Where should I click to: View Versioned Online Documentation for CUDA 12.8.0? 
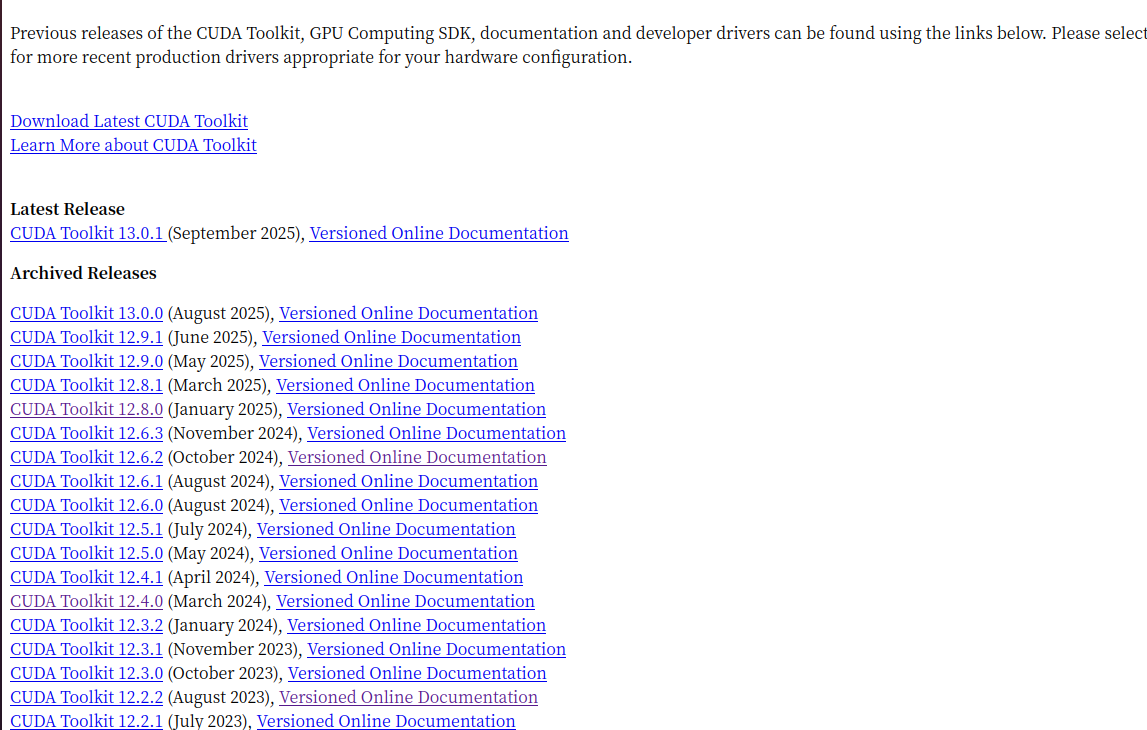pos(416,410)
